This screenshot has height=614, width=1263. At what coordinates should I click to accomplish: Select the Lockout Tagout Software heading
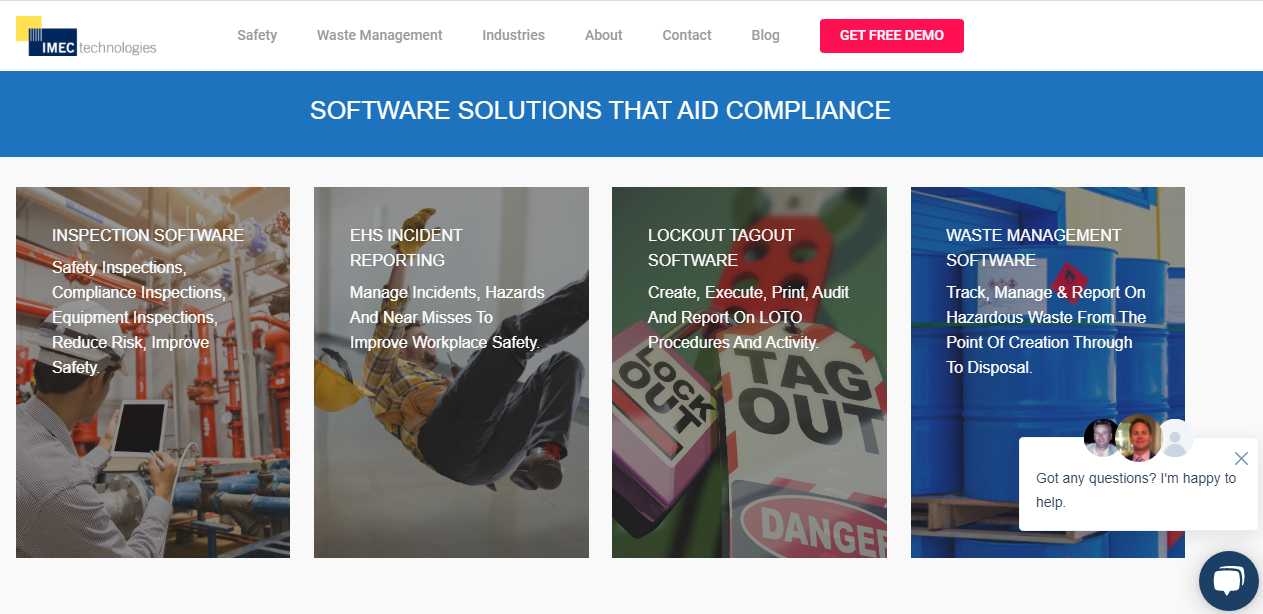(721, 248)
